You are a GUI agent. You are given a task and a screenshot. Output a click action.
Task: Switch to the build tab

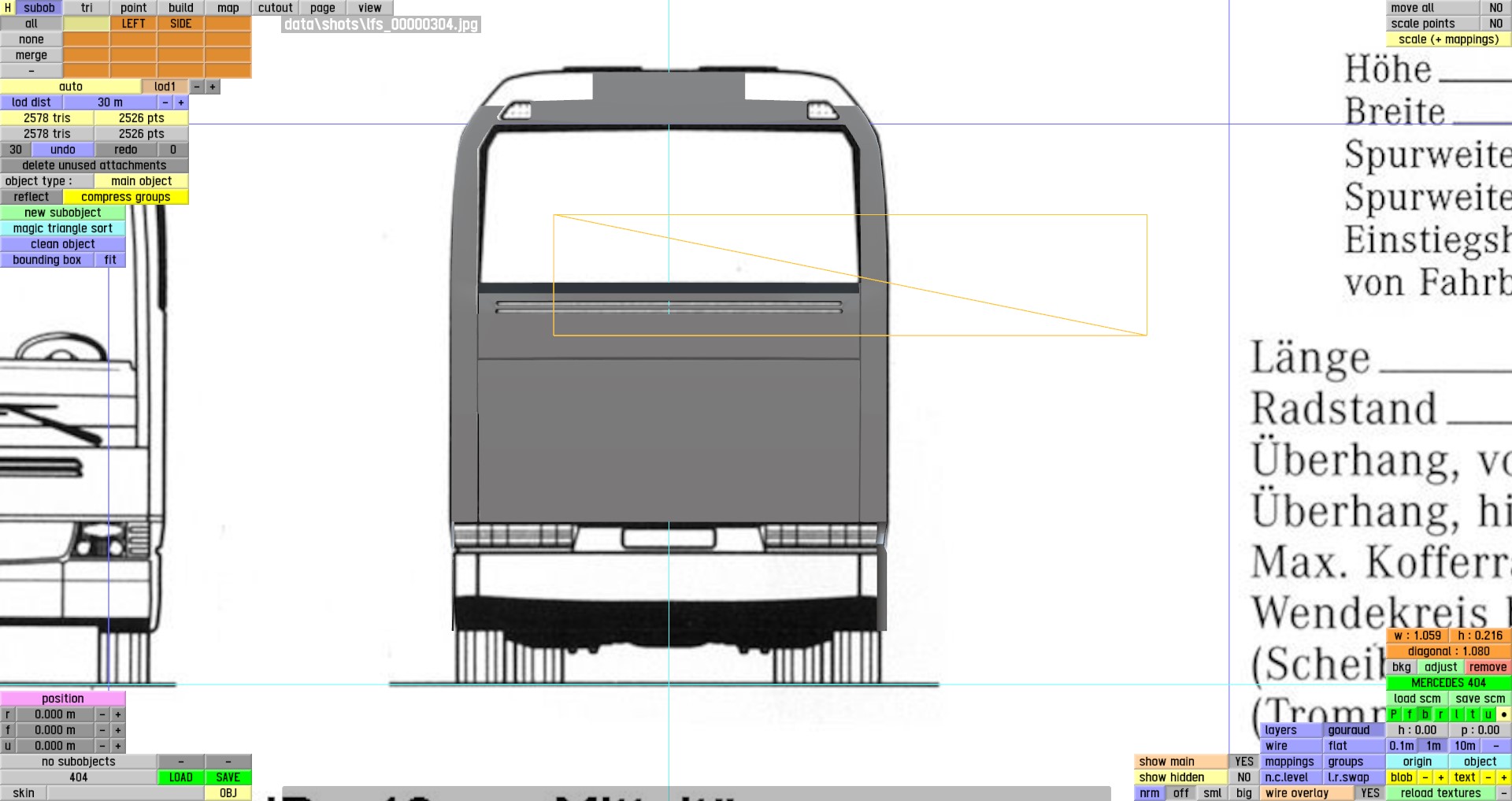(181, 8)
